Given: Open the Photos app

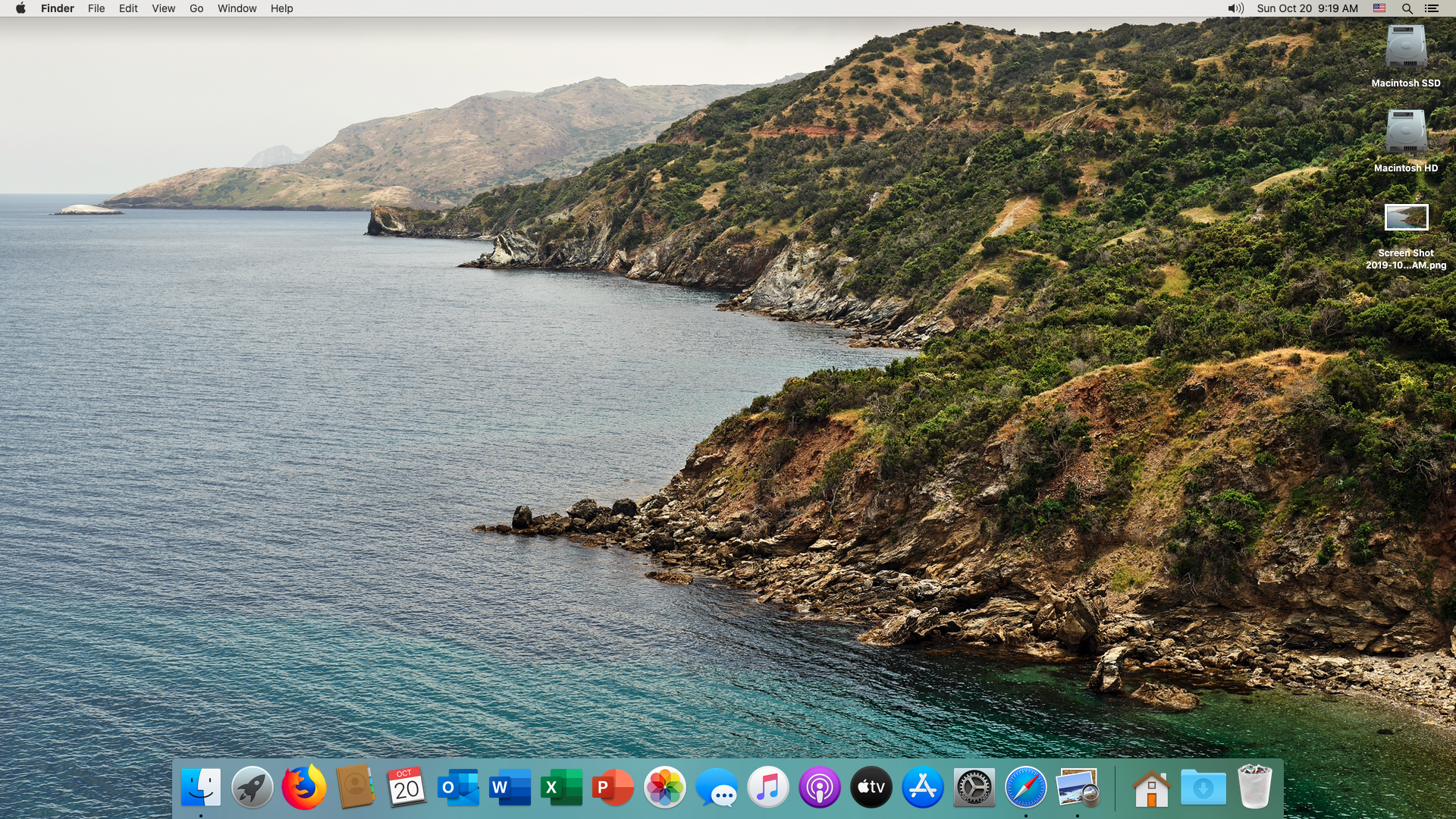Looking at the screenshot, I should click(664, 788).
